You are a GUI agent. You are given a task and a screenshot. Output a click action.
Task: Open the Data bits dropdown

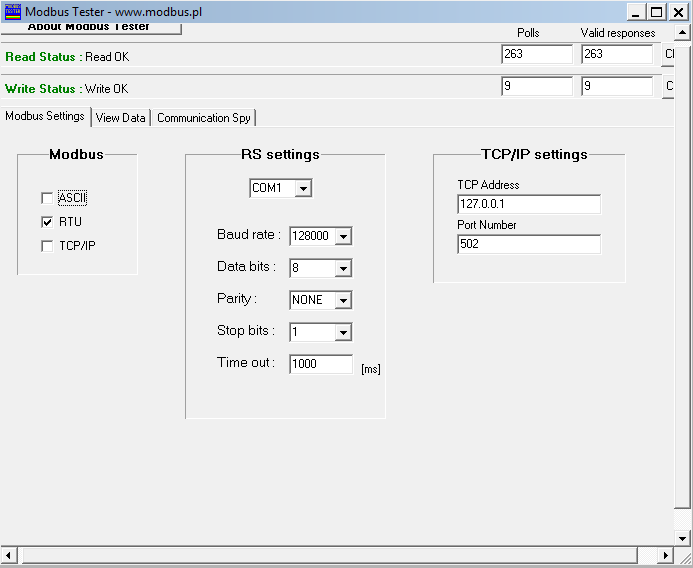343,268
